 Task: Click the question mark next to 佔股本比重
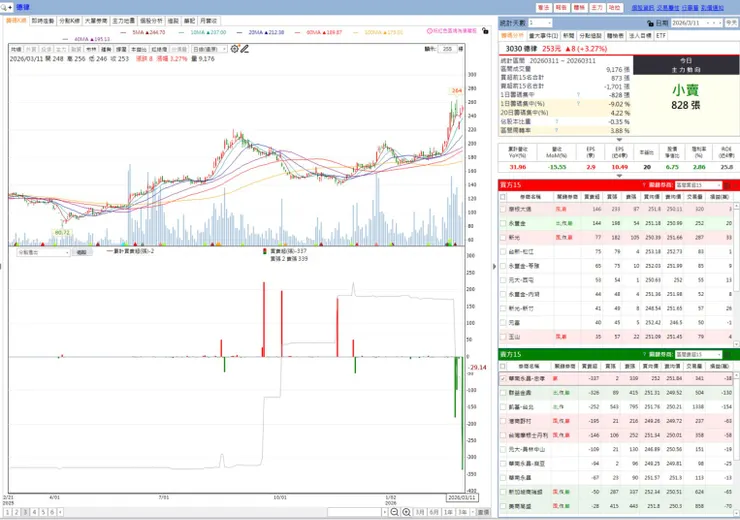click(x=557, y=121)
